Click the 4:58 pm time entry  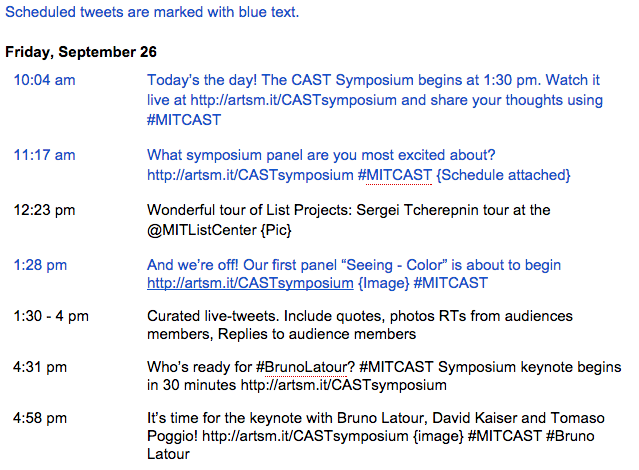[x=40, y=418]
